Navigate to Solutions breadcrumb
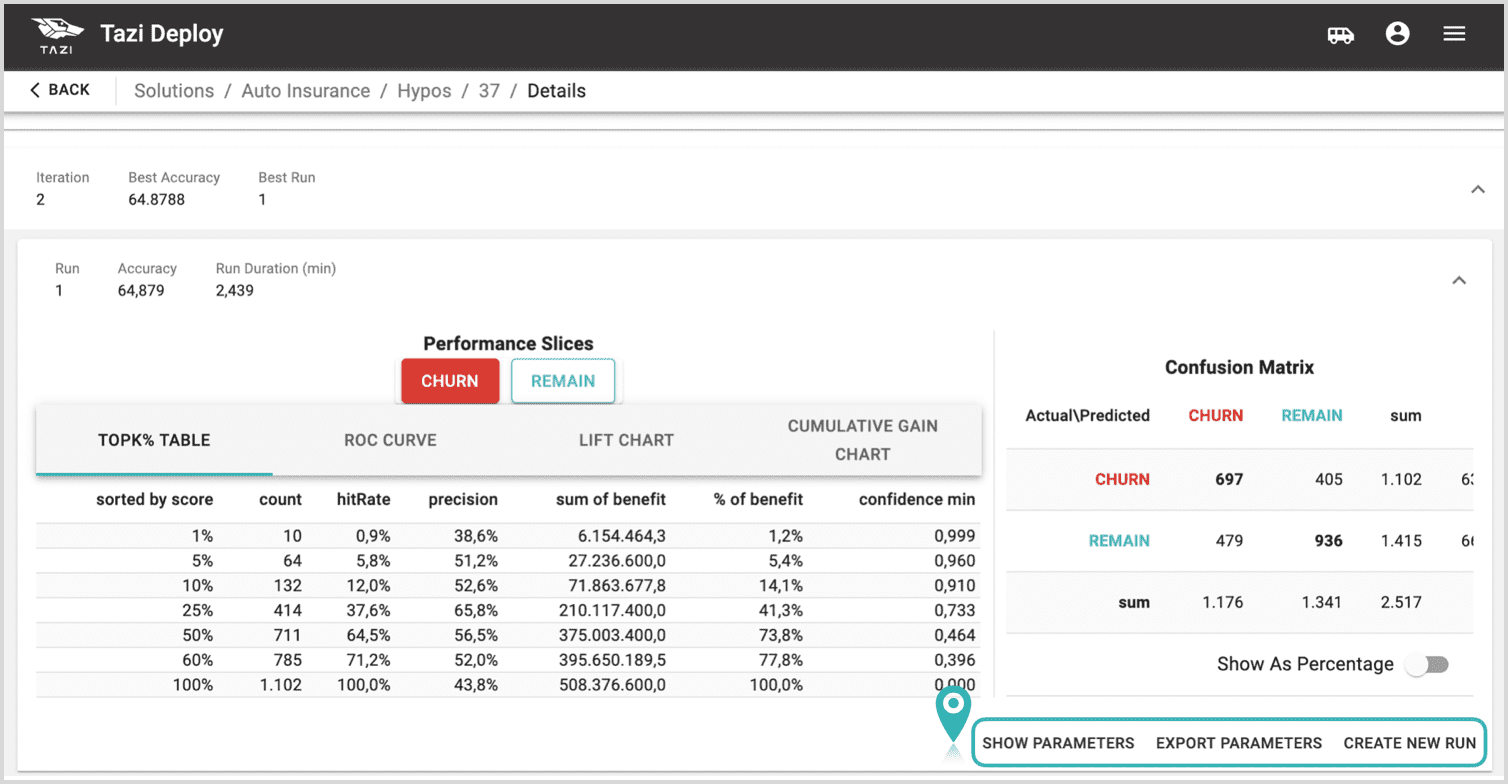The image size is (1508, 784). (x=174, y=91)
